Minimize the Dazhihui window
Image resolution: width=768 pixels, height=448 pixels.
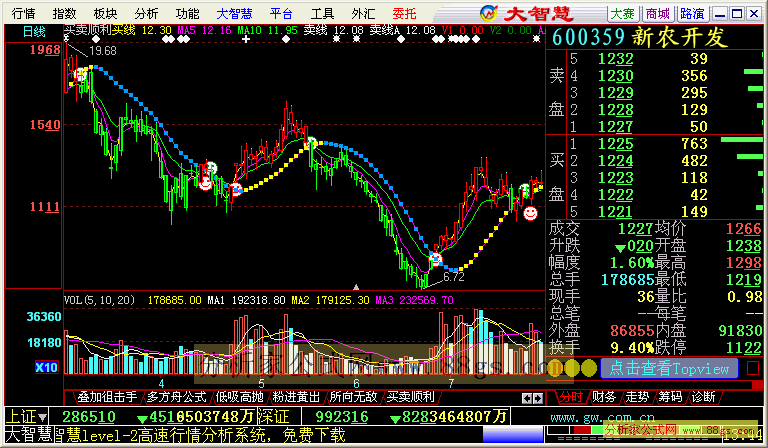720,14
